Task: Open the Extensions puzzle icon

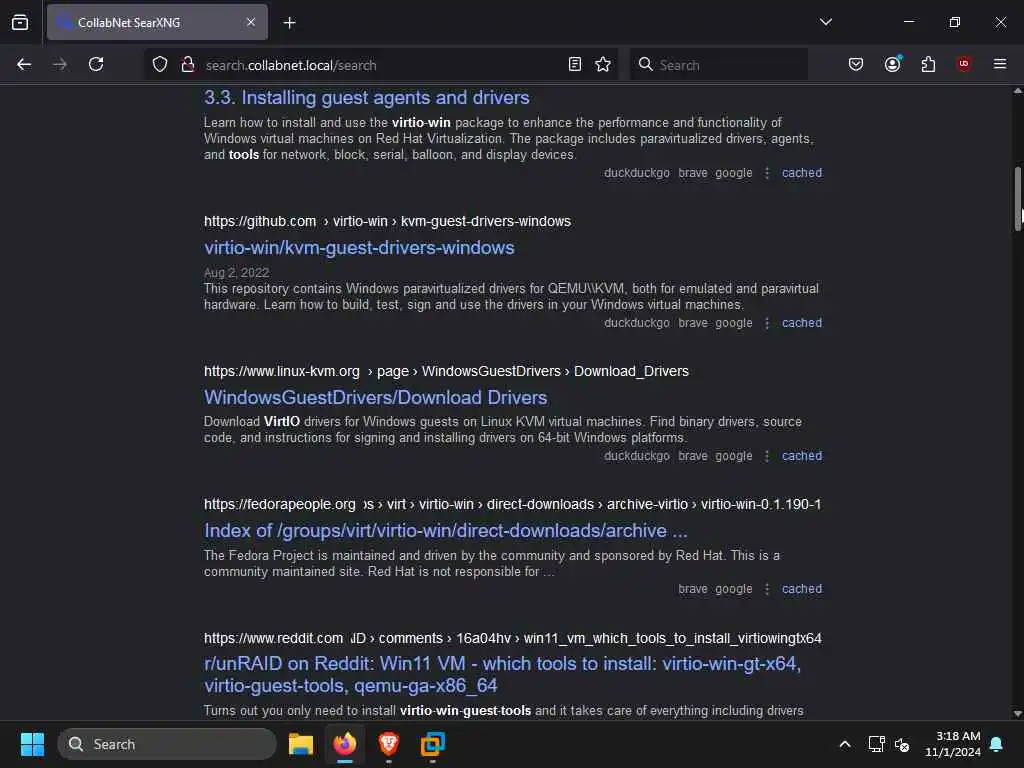Action: pyautogui.click(x=928, y=64)
